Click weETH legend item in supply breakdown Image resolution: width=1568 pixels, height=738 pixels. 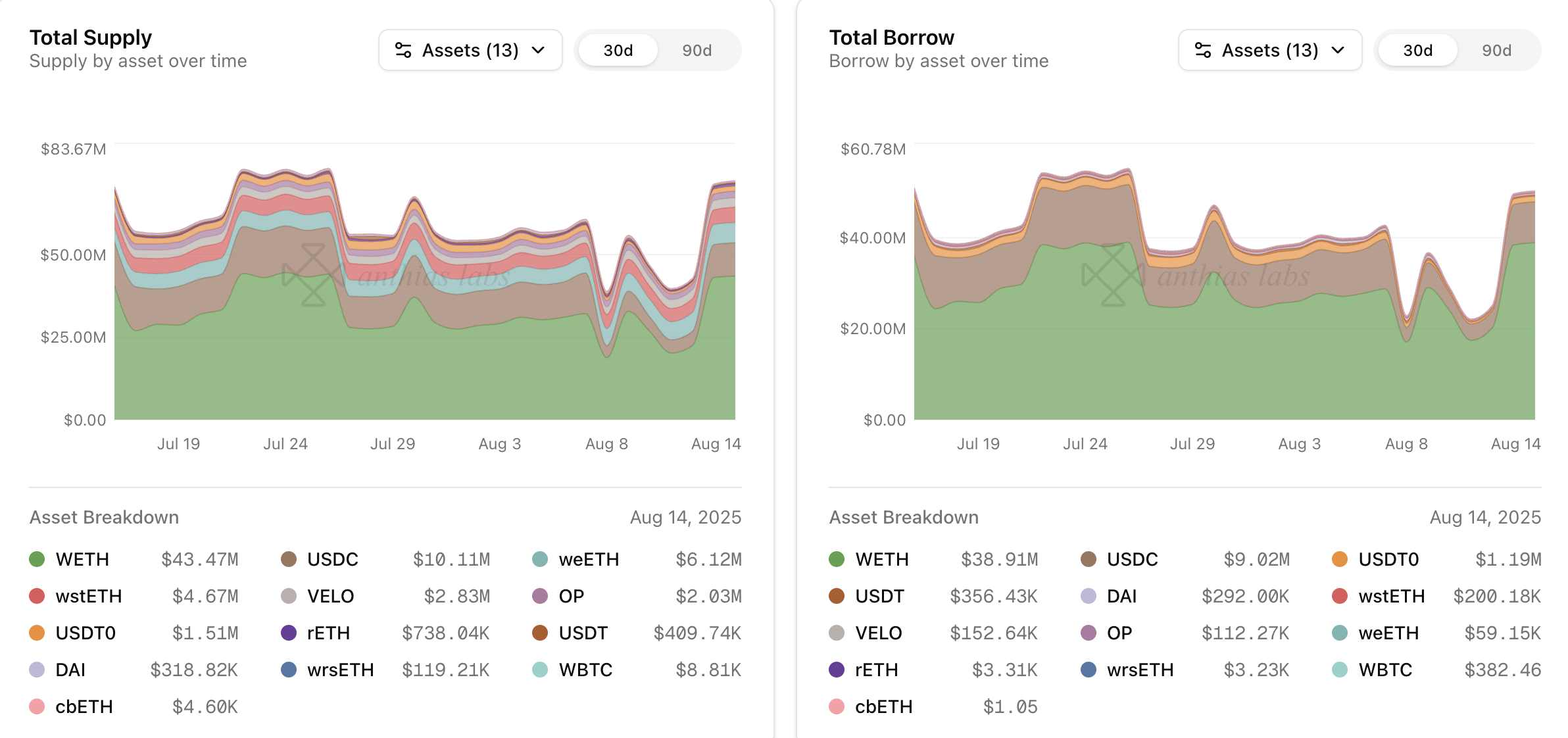click(x=589, y=559)
